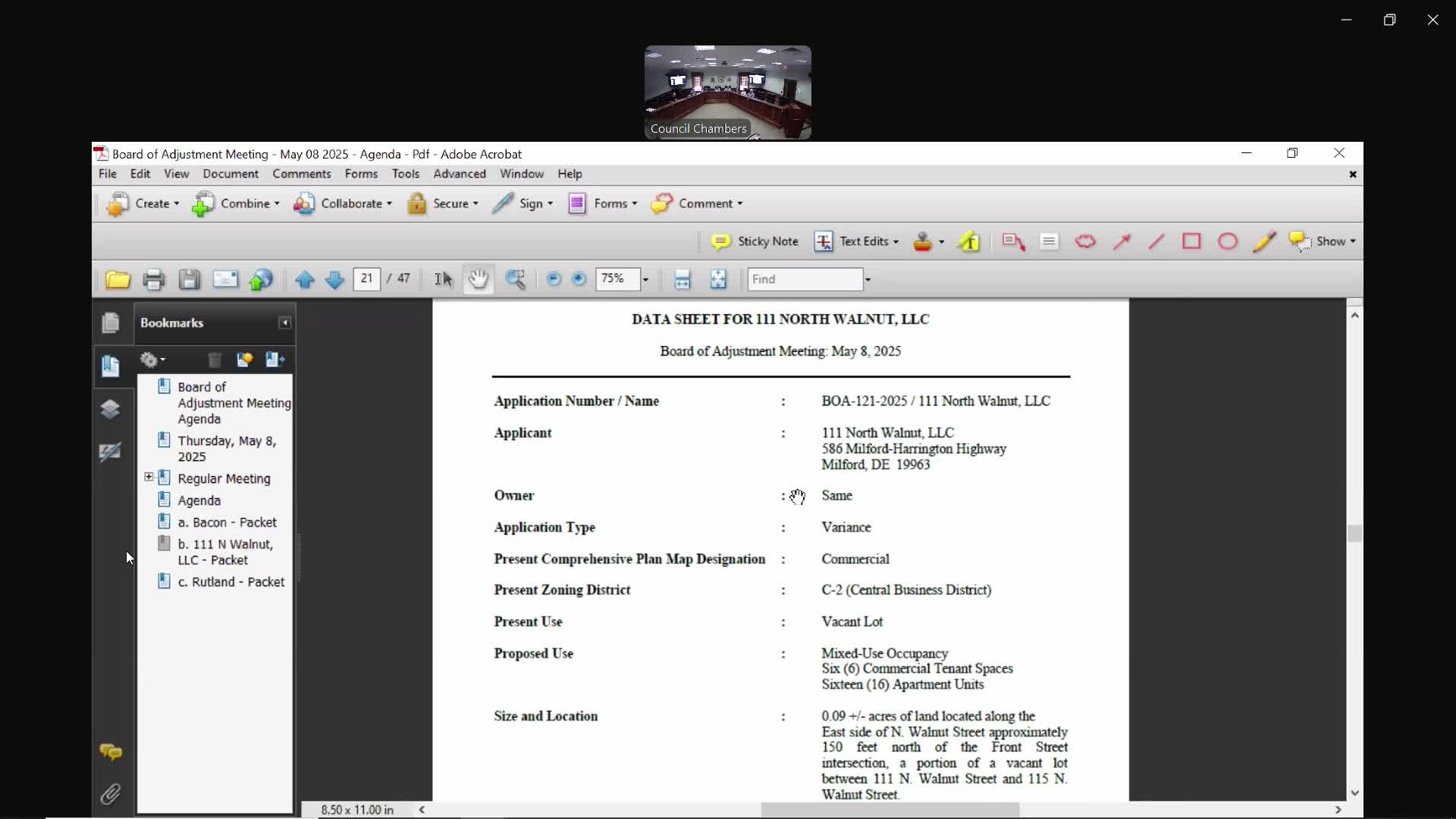Go to previous page with up arrow
The width and height of the screenshot is (1456, 819).
pos(305,280)
